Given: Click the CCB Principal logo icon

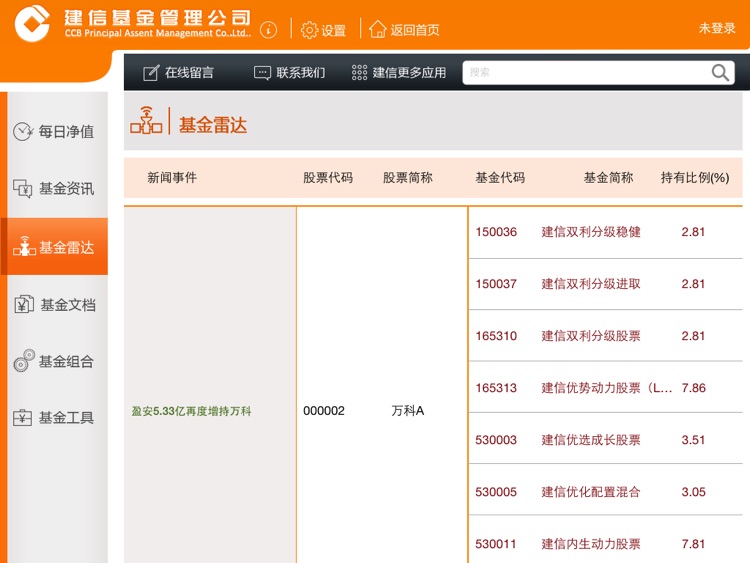Looking at the screenshot, I should [32, 23].
